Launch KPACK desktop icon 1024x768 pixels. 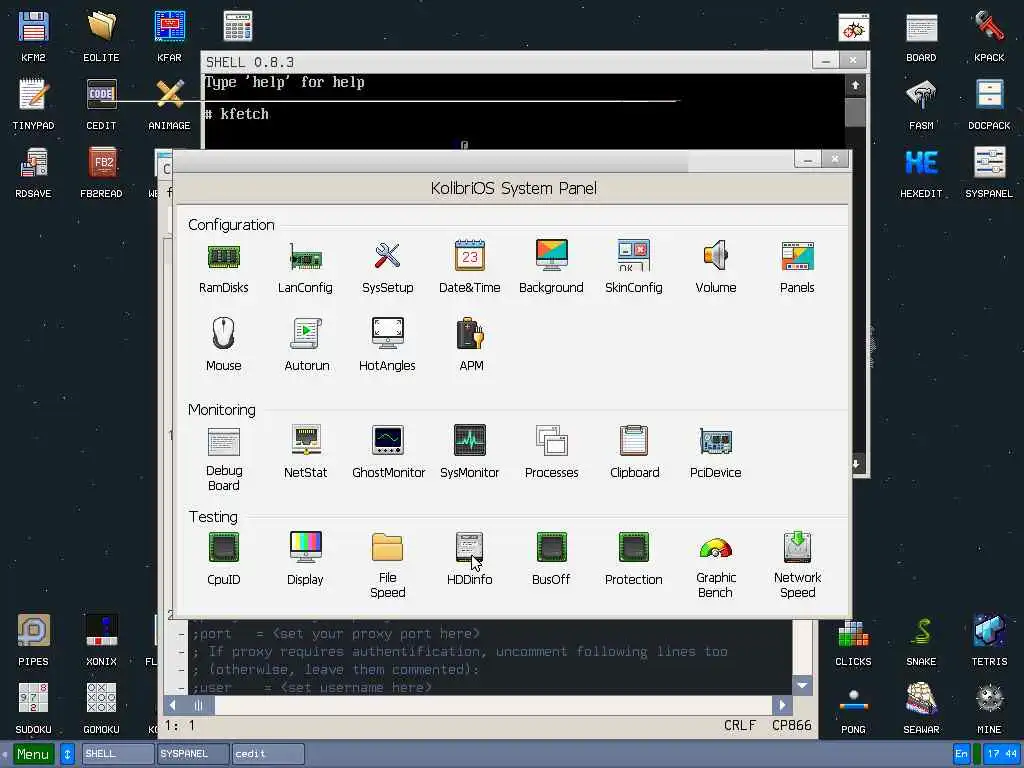tap(989, 37)
